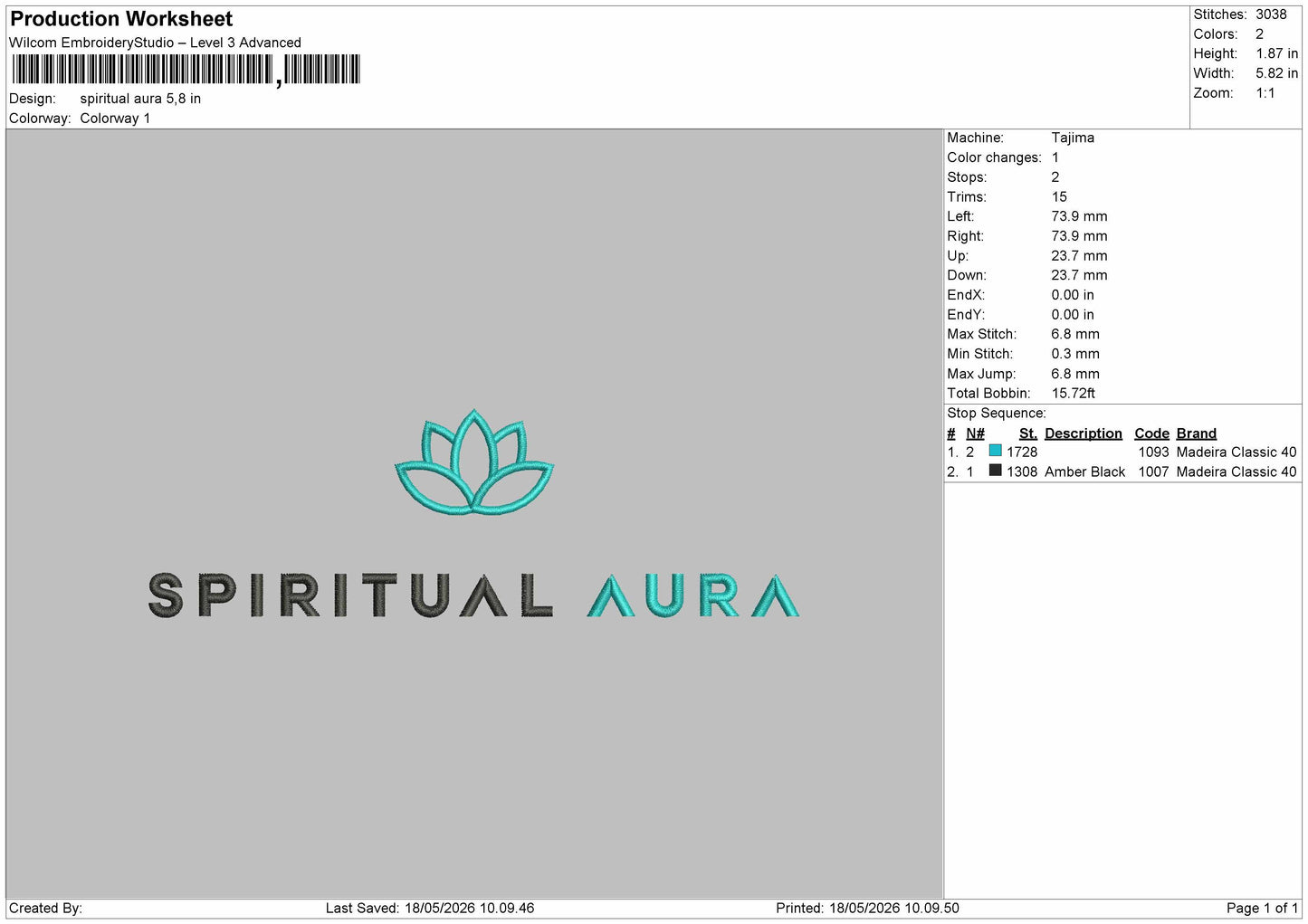
Task: Click the teal color swatch for thread 1728
Action: pyautogui.click(x=995, y=451)
